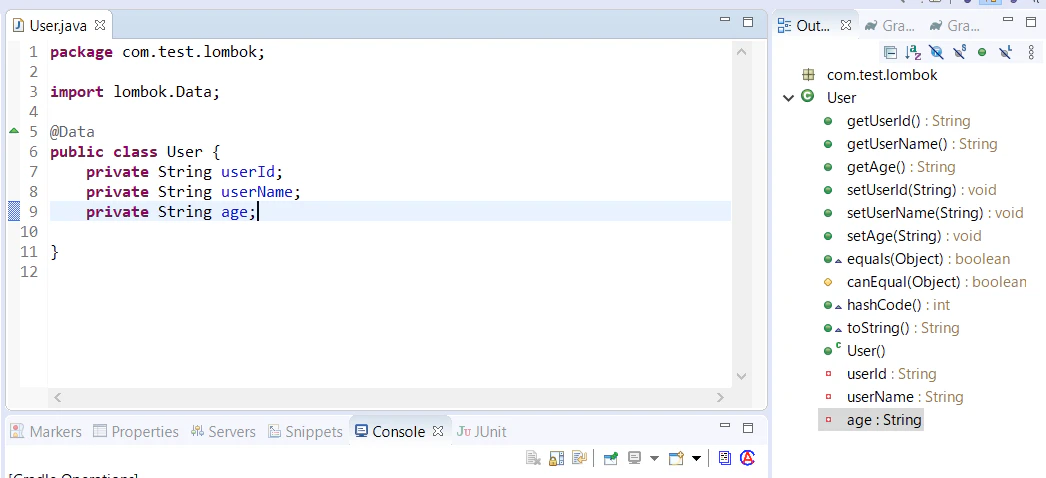Toggle Hide Local Types in Outline
1046x478 pixels.
pyautogui.click(x=1005, y=52)
